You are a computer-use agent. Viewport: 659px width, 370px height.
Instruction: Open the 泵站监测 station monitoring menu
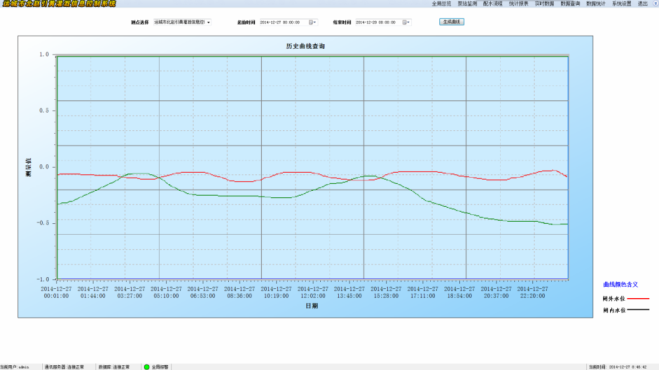click(467, 3)
